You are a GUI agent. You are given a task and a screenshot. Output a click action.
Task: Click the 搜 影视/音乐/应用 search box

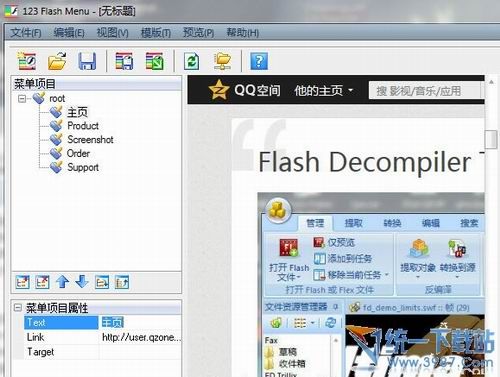[x=426, y=91]
